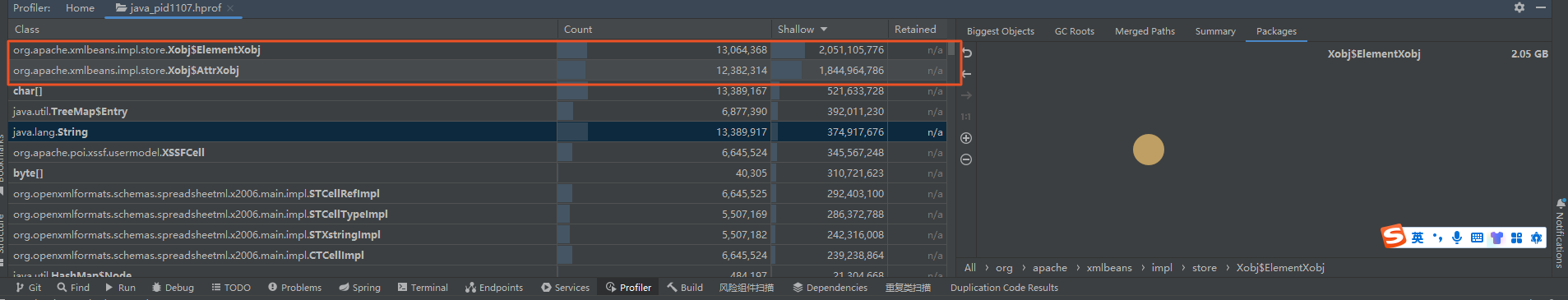1568x300 pixels.
Task: Click the forward arrow in packages view
Action: (967, 95)
